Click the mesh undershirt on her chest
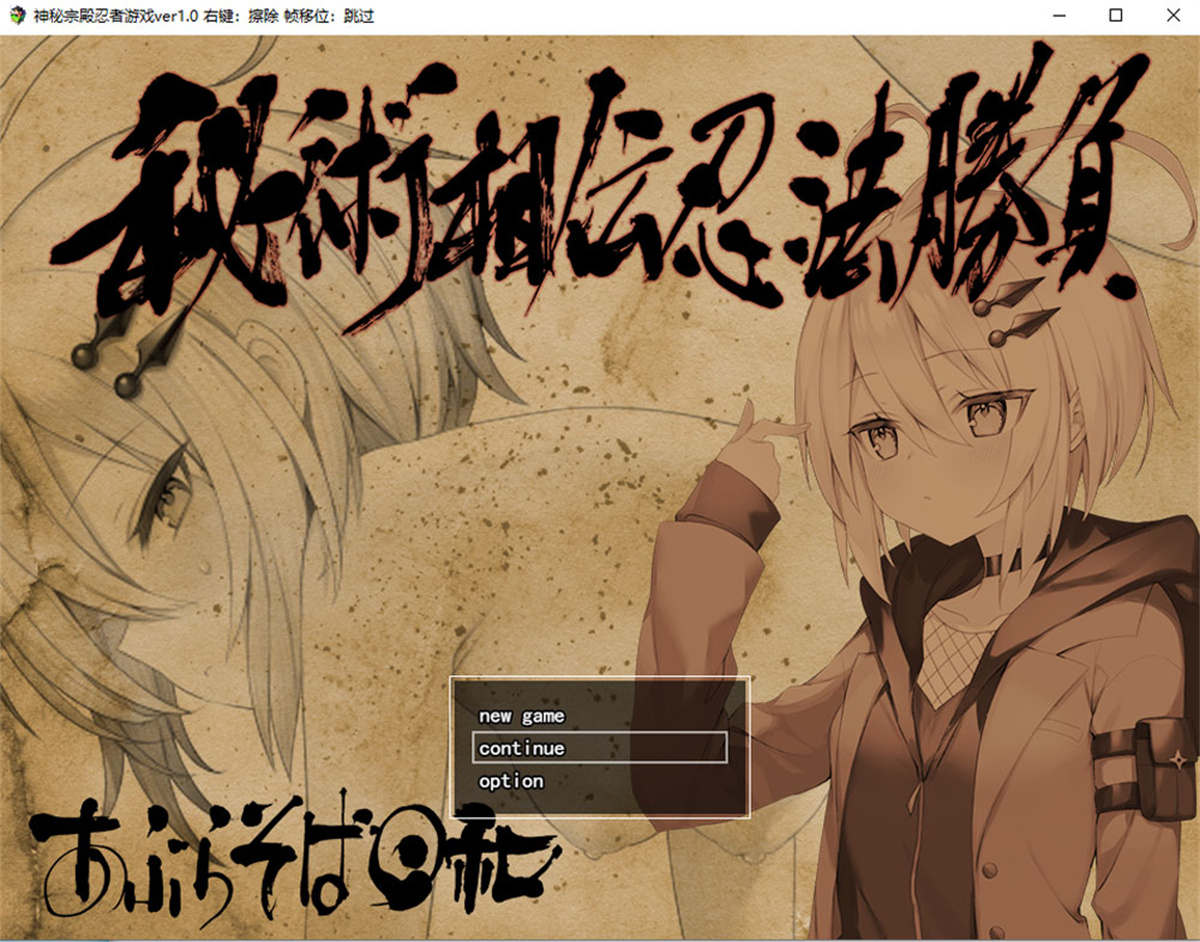Screen dimensions: 1200x942 click(x=955, y=650)
